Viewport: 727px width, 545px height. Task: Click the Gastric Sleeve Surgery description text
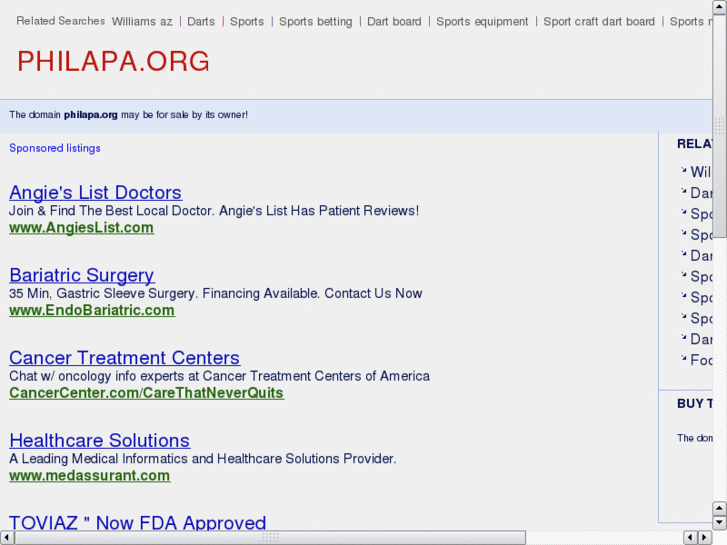[216, 293]
